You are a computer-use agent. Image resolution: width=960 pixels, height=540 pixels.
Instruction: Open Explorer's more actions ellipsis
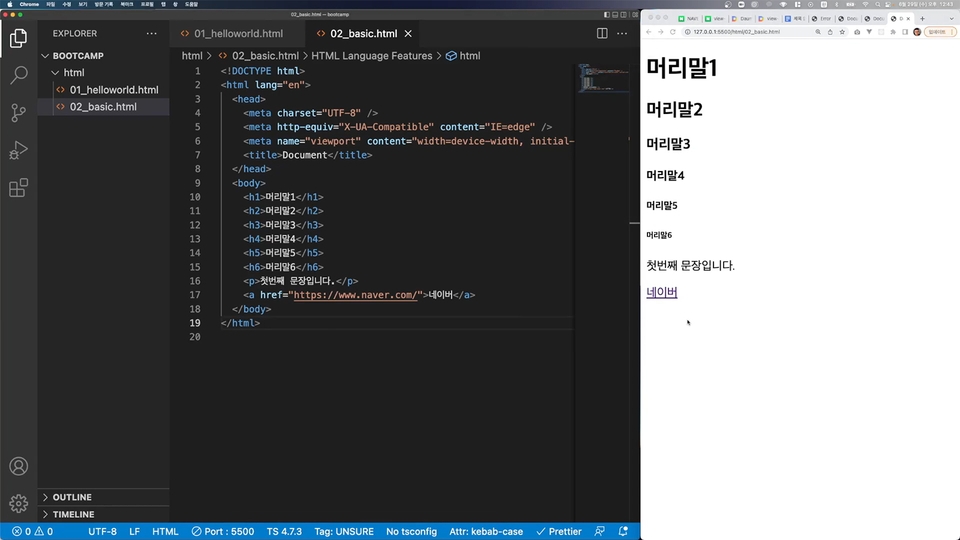[x=151, y=34]
